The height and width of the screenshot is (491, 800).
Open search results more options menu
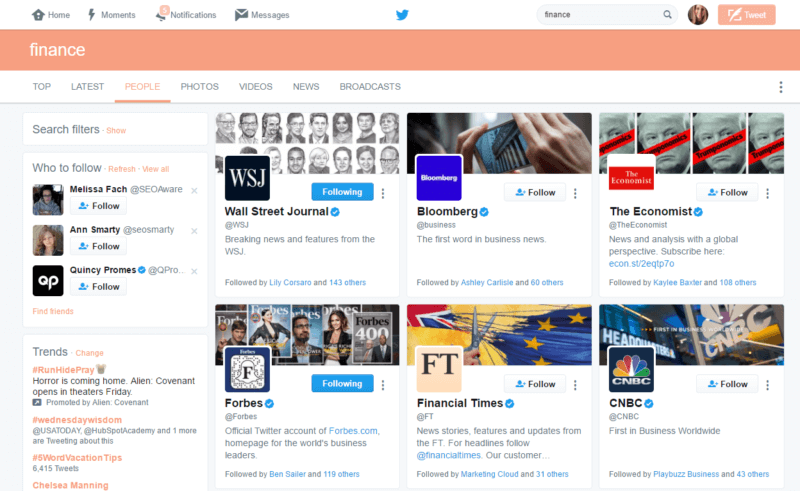click(781, 87)
